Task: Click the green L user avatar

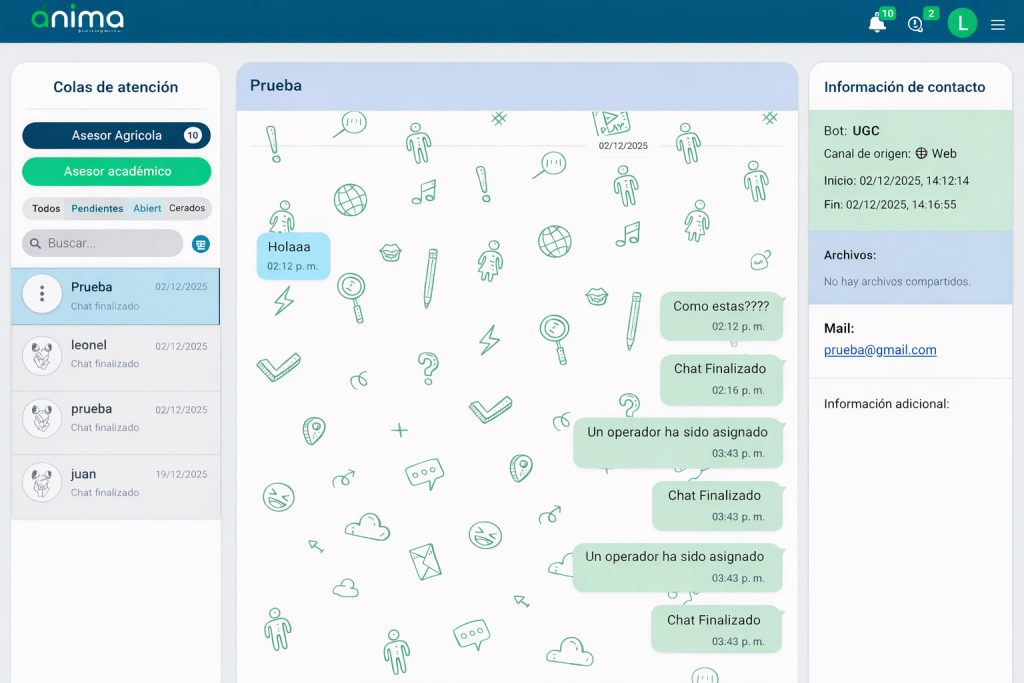Action: pos(962,23)
